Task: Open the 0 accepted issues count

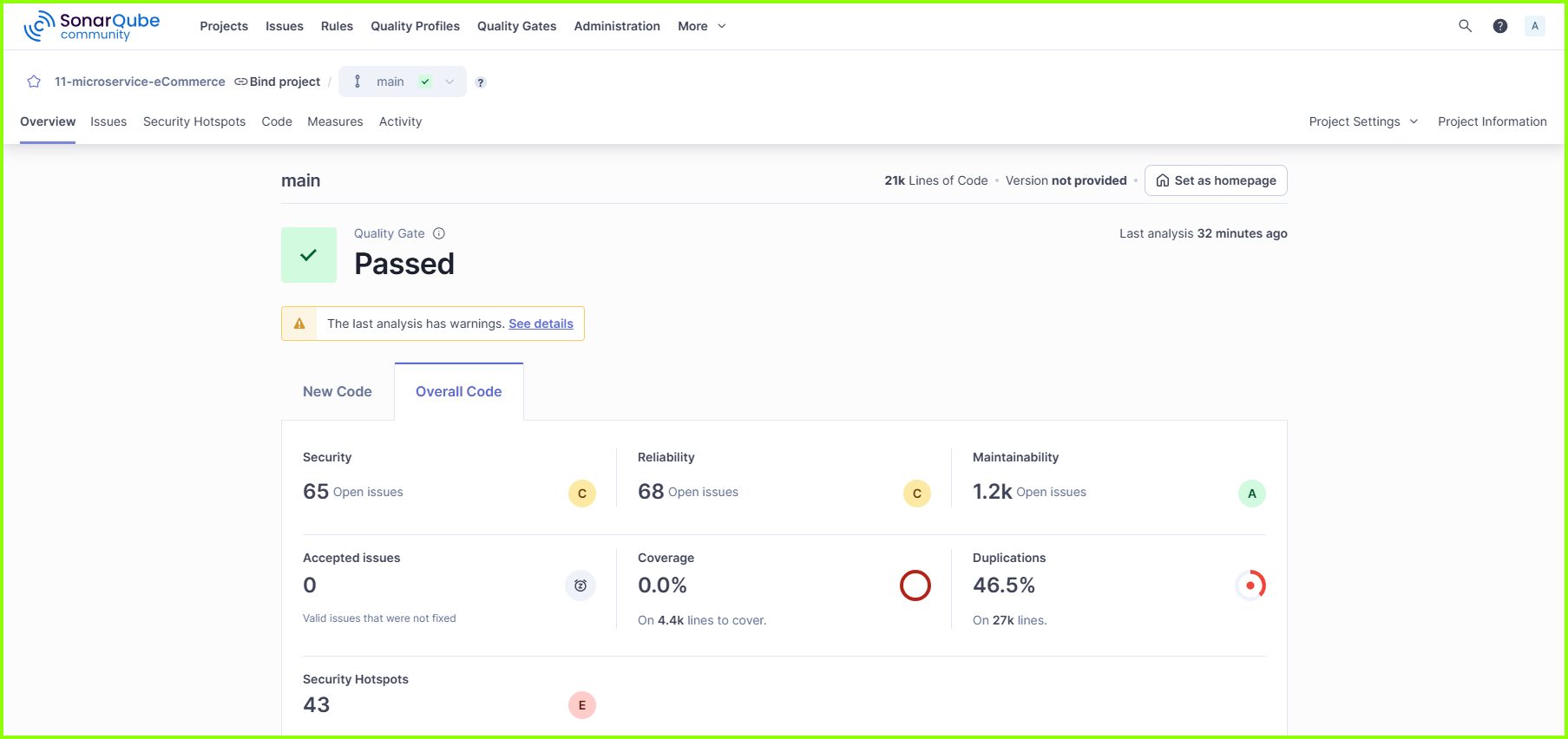Action: [x=310, y=585]
